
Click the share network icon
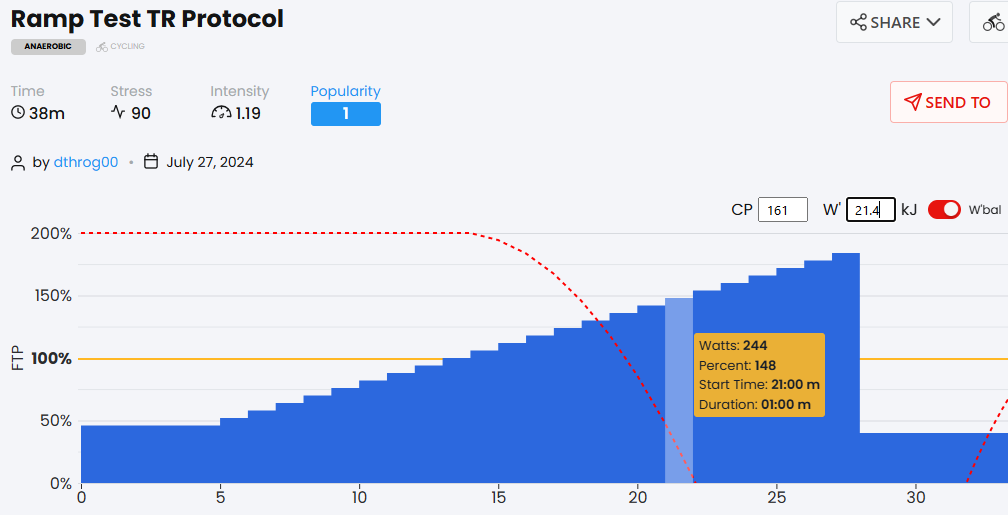tap(858, 22)
